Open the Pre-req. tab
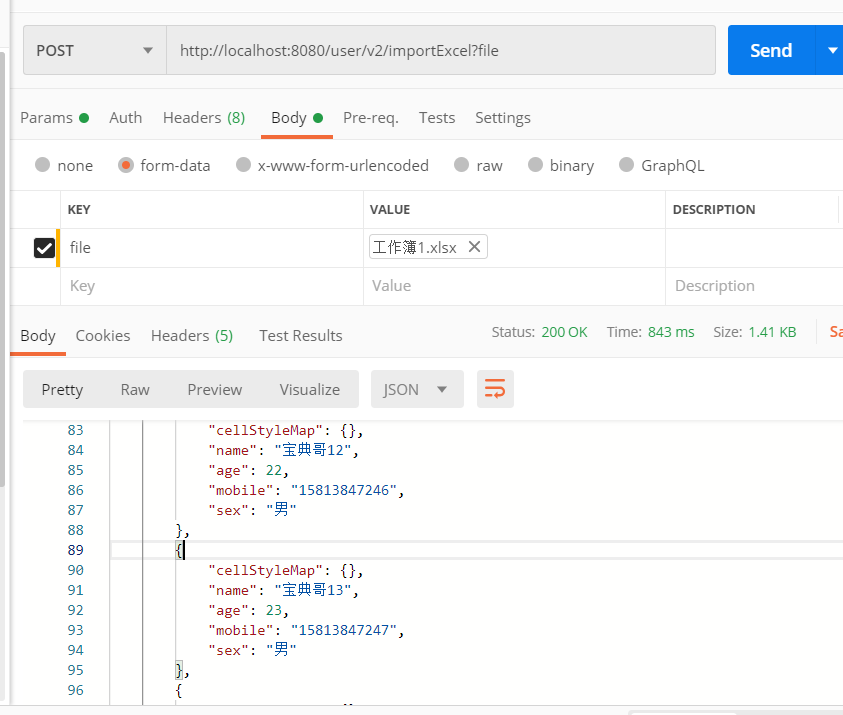This screenshot has width=843, height=715. point(371,118)
